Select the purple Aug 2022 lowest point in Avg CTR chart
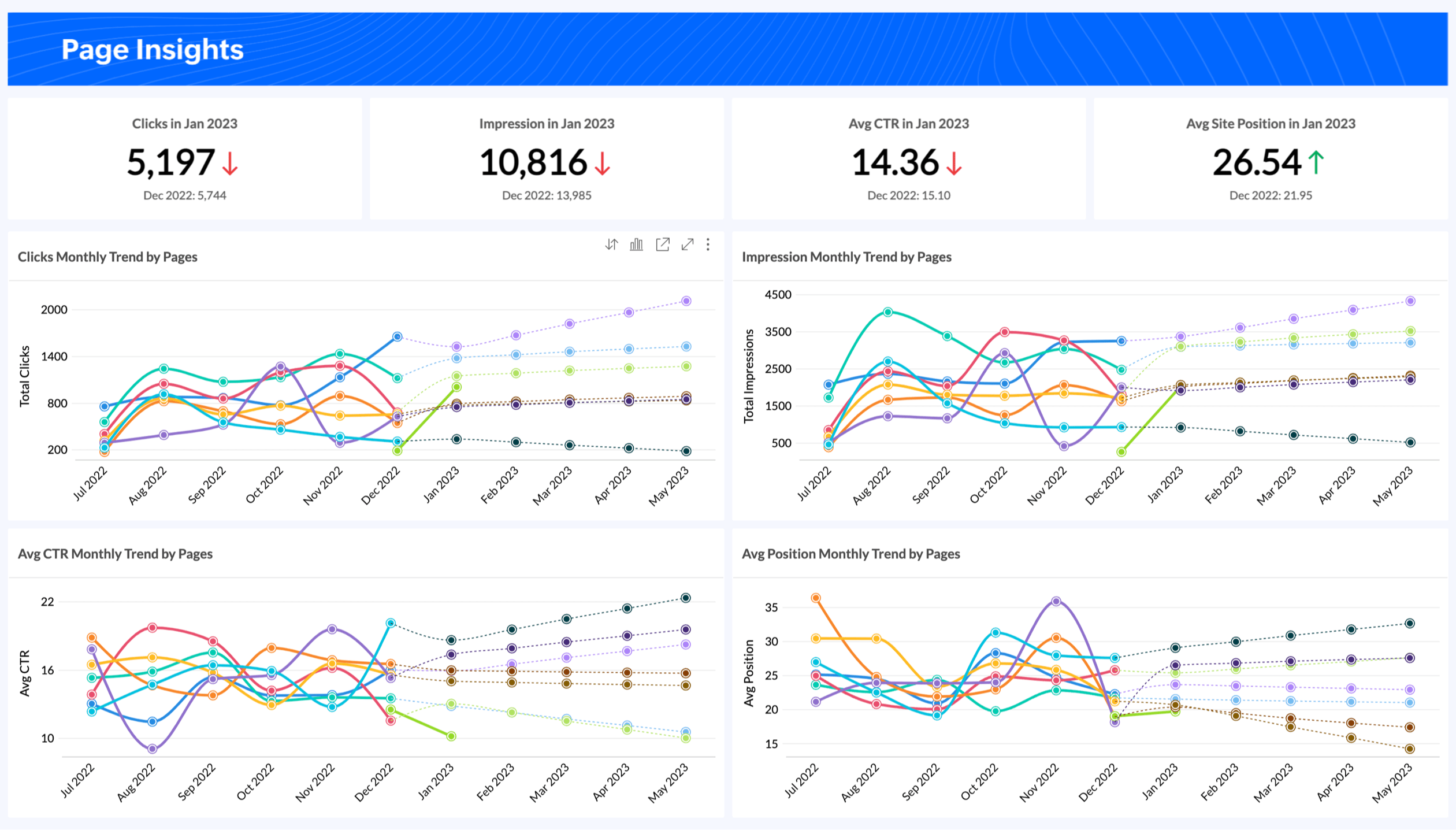The image size is (1456, 830). (x=153, y=749)
